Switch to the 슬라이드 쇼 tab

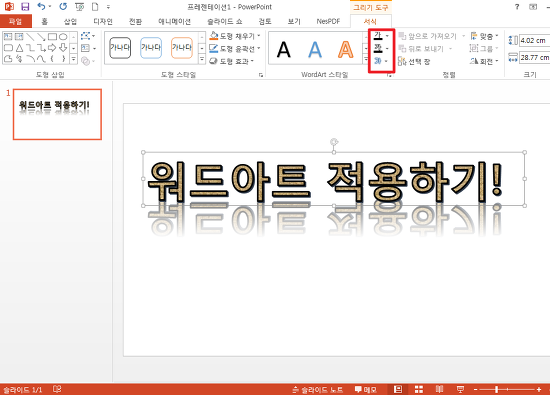[224, 21]
